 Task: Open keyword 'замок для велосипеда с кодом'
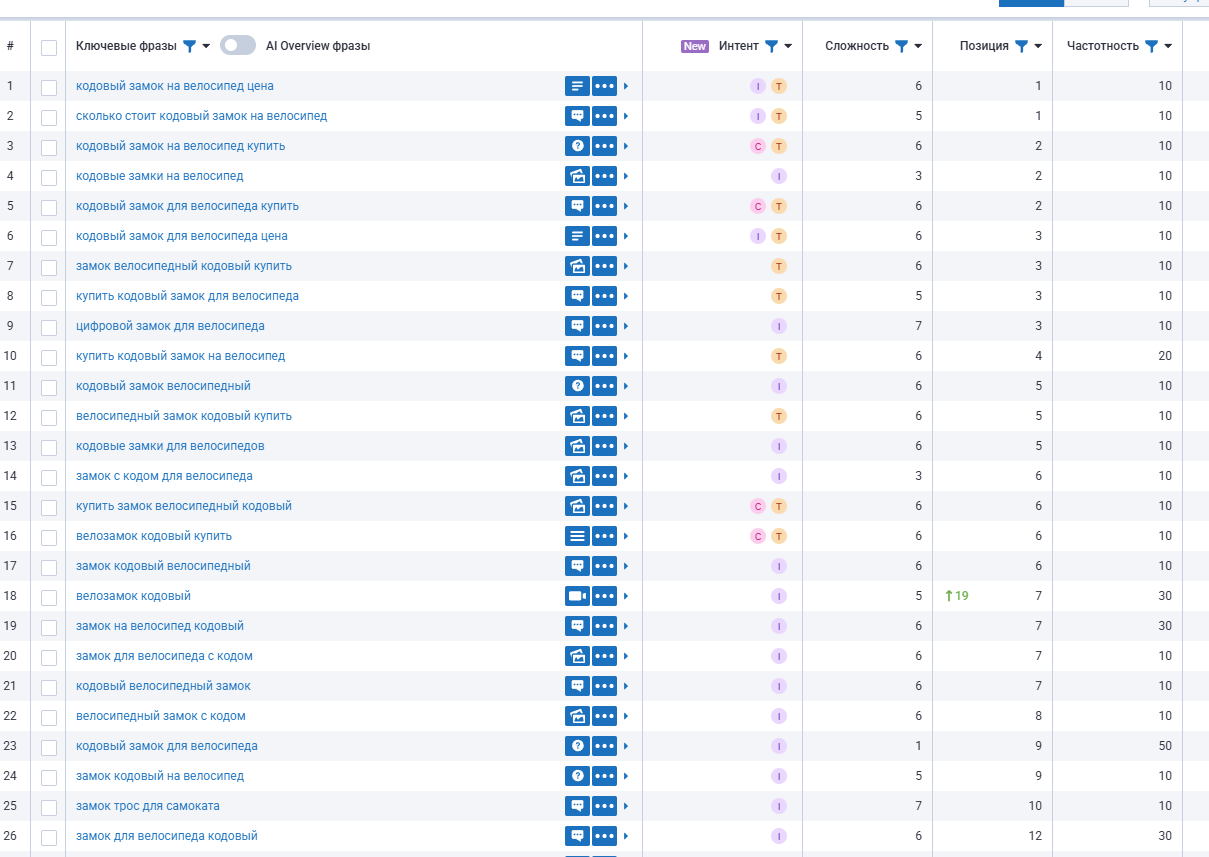point(164,656)
